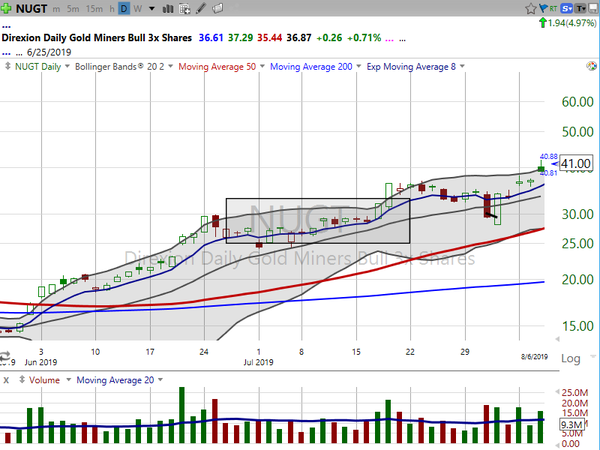Open the chart type bar icon
The height and width of the screenshot is (450, 600).
(166, 8)
